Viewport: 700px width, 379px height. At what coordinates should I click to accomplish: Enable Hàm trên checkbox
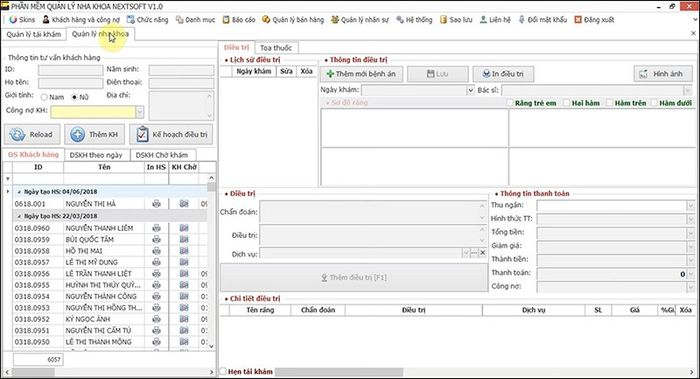pos(609,103)
